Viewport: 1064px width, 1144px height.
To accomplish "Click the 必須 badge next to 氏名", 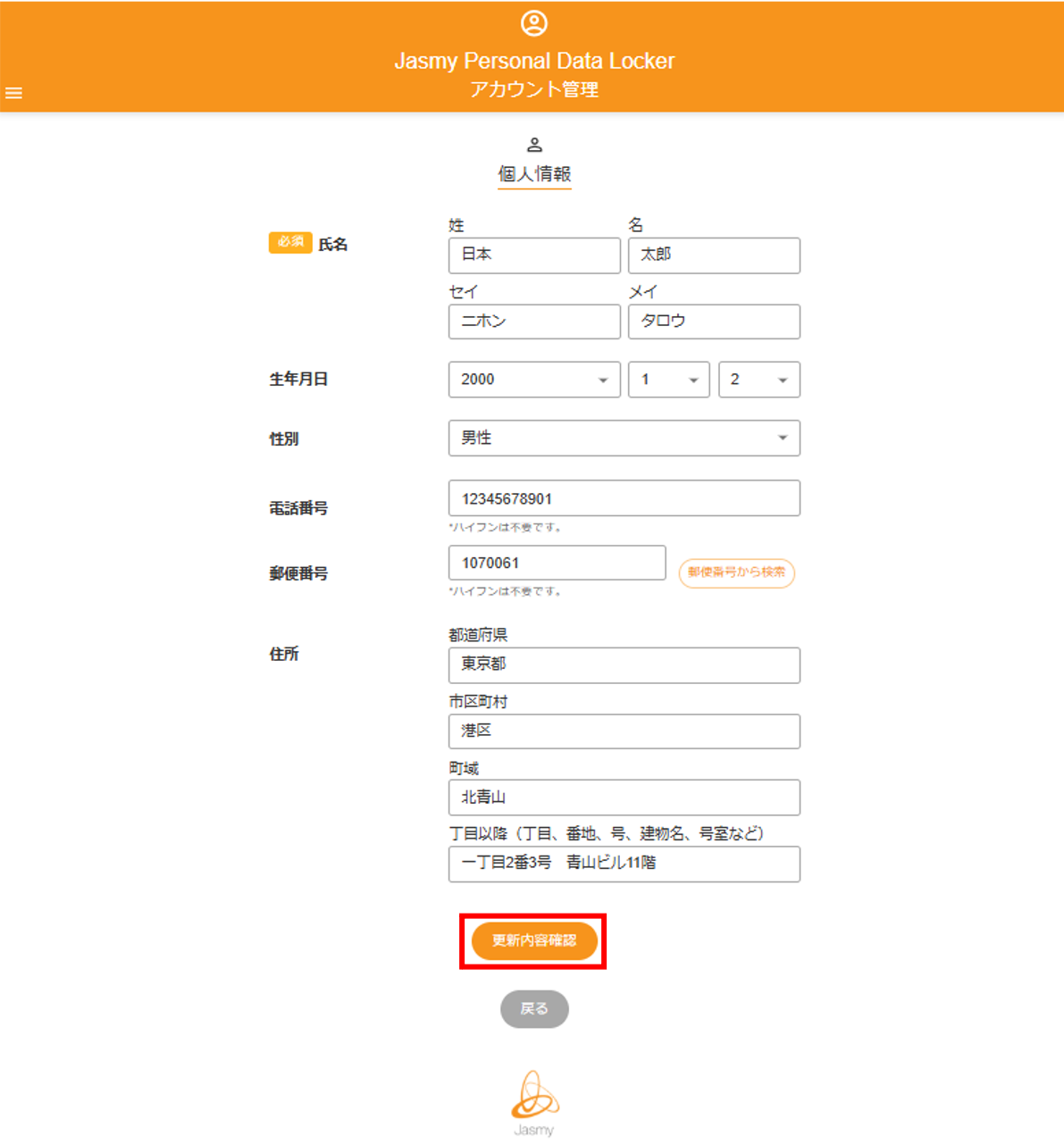I will coord(290,242).
